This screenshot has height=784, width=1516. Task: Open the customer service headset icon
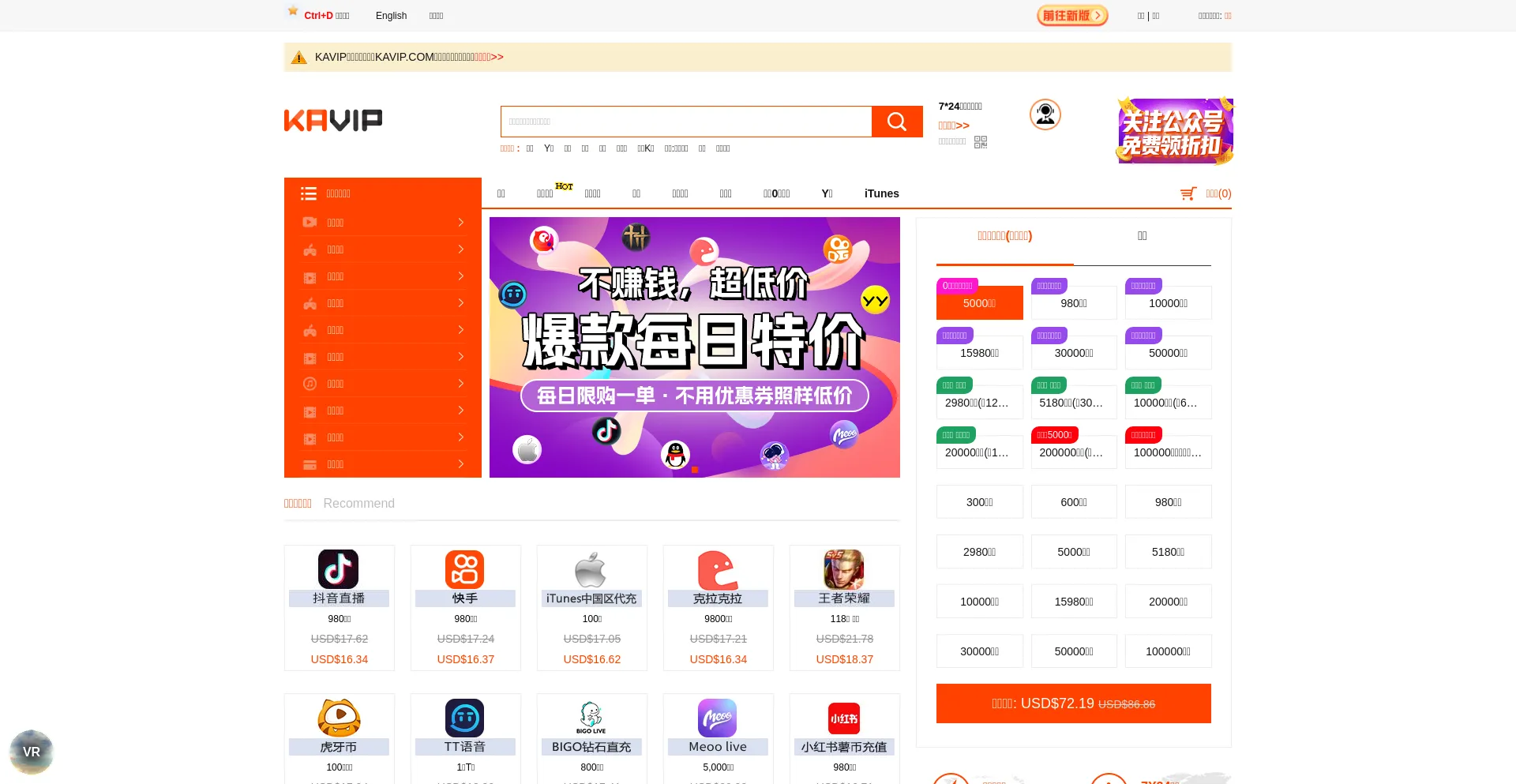tap(1045, 114)
